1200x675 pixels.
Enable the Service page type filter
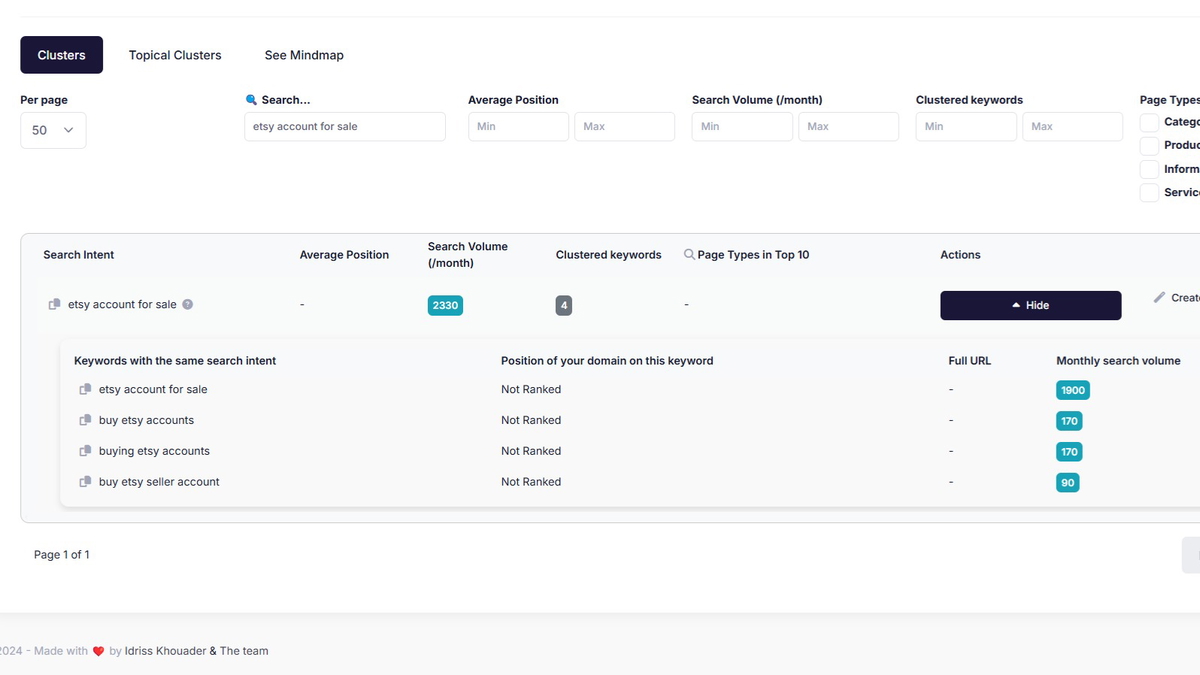click(1148, 192)
